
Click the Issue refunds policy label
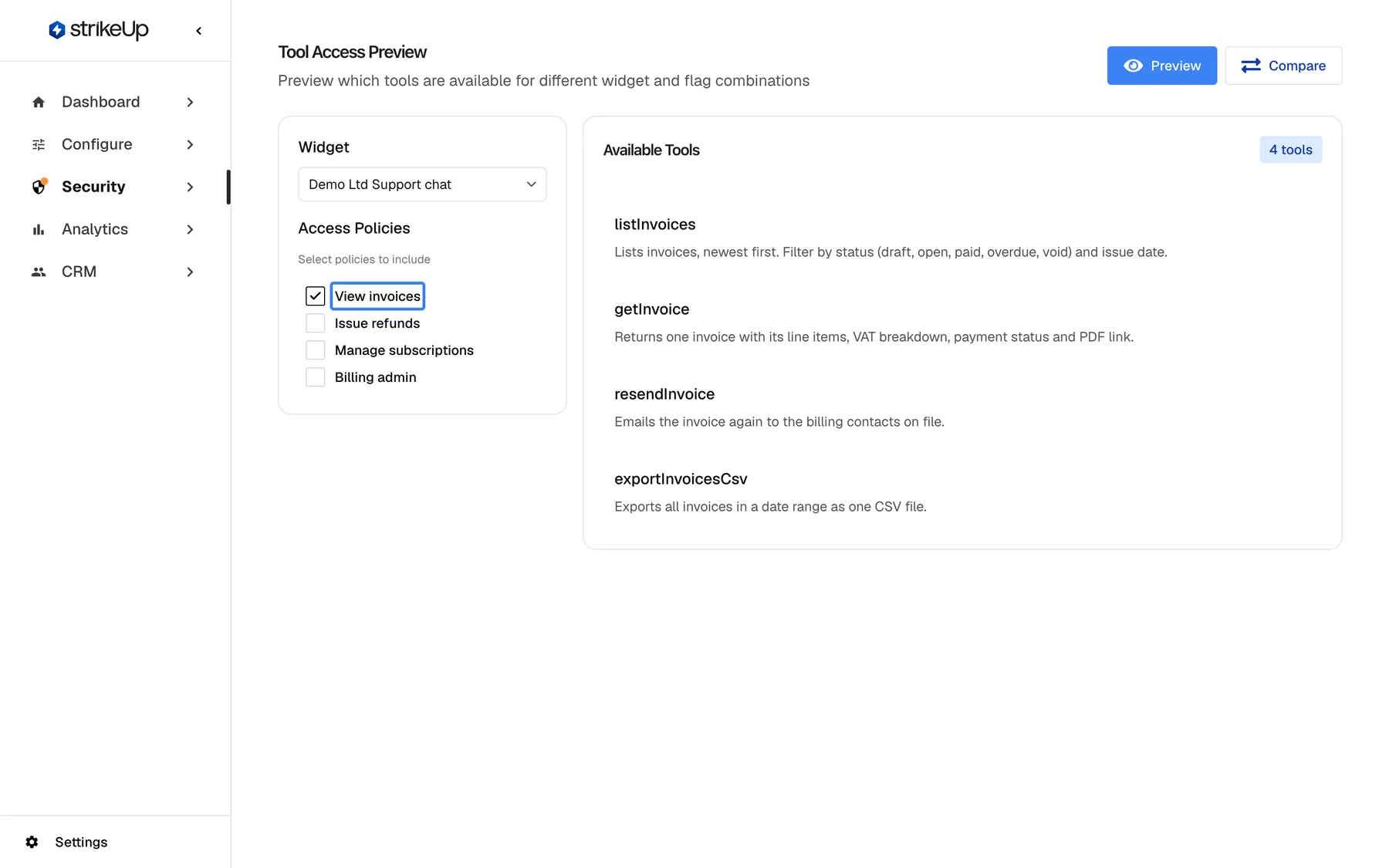(x=377, y=323)
